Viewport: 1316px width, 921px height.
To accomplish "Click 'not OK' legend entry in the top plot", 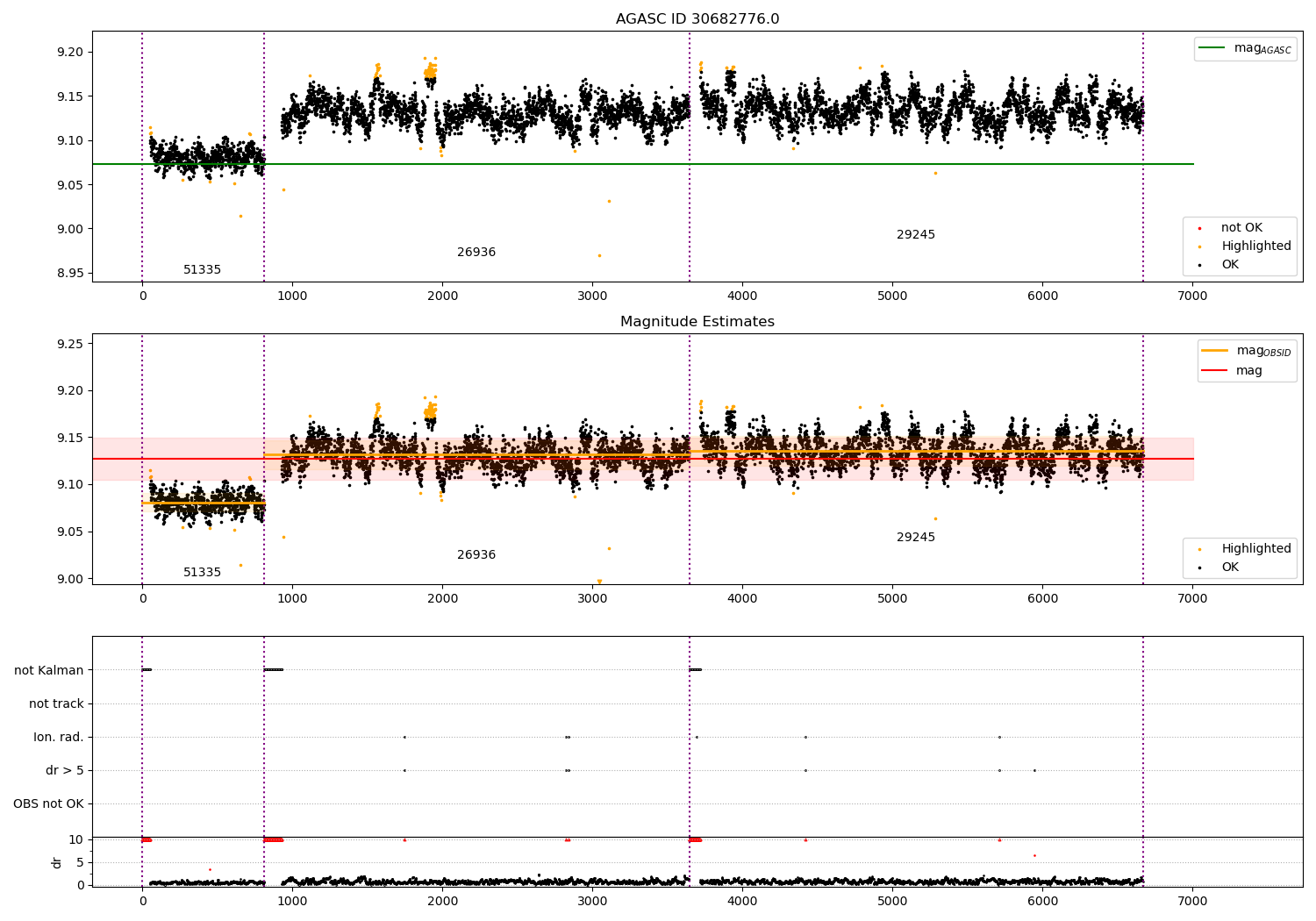I will click(1241, 228).
